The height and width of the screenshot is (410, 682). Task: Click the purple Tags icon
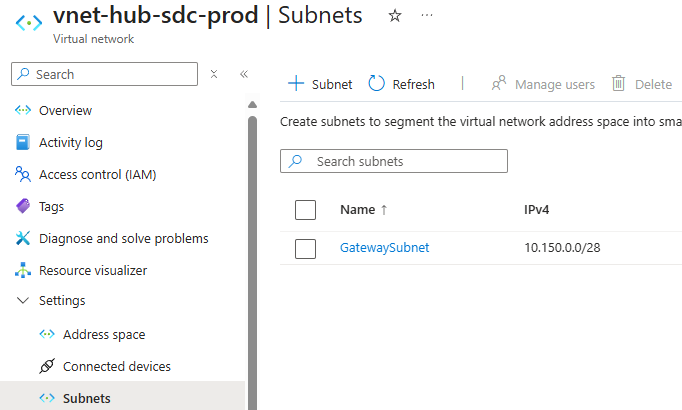click(x=23, y=206)
